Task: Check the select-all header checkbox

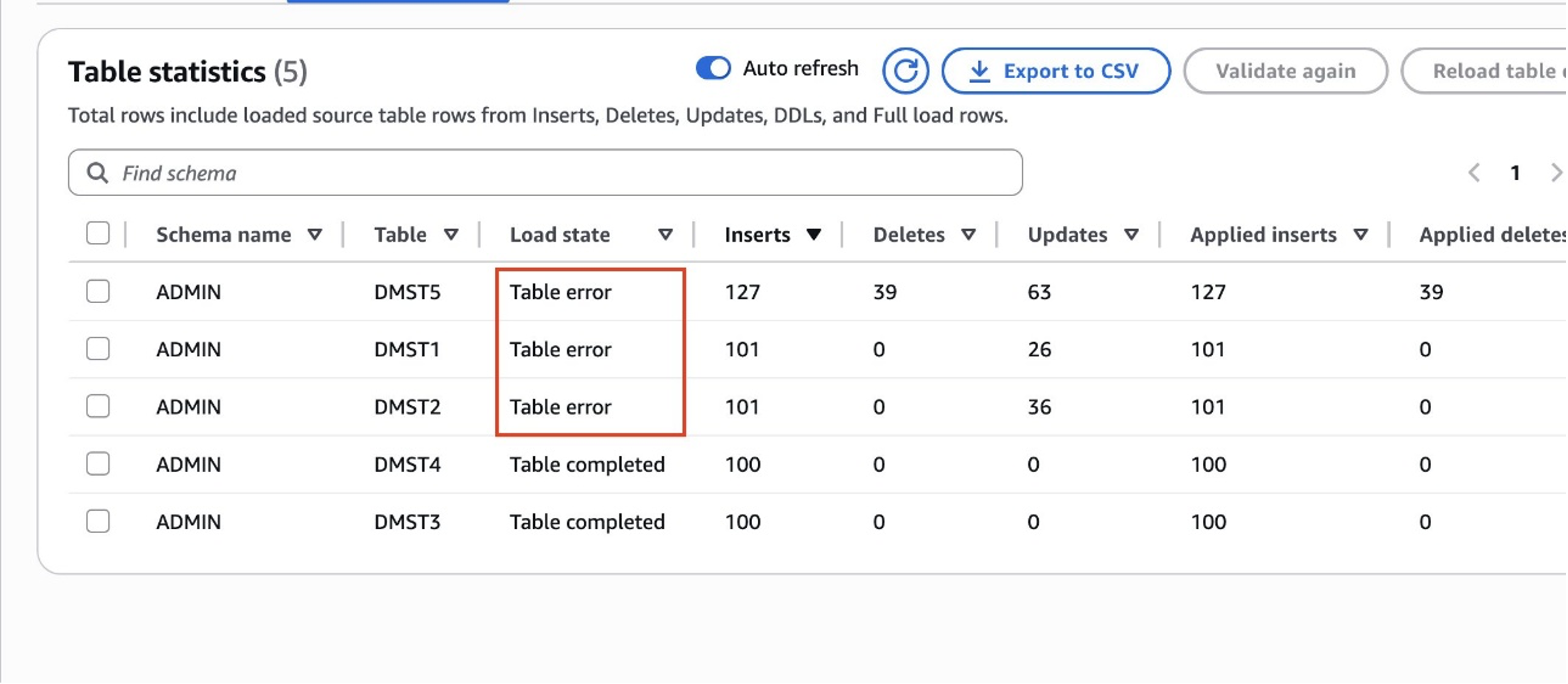Action: coord(98,233)
